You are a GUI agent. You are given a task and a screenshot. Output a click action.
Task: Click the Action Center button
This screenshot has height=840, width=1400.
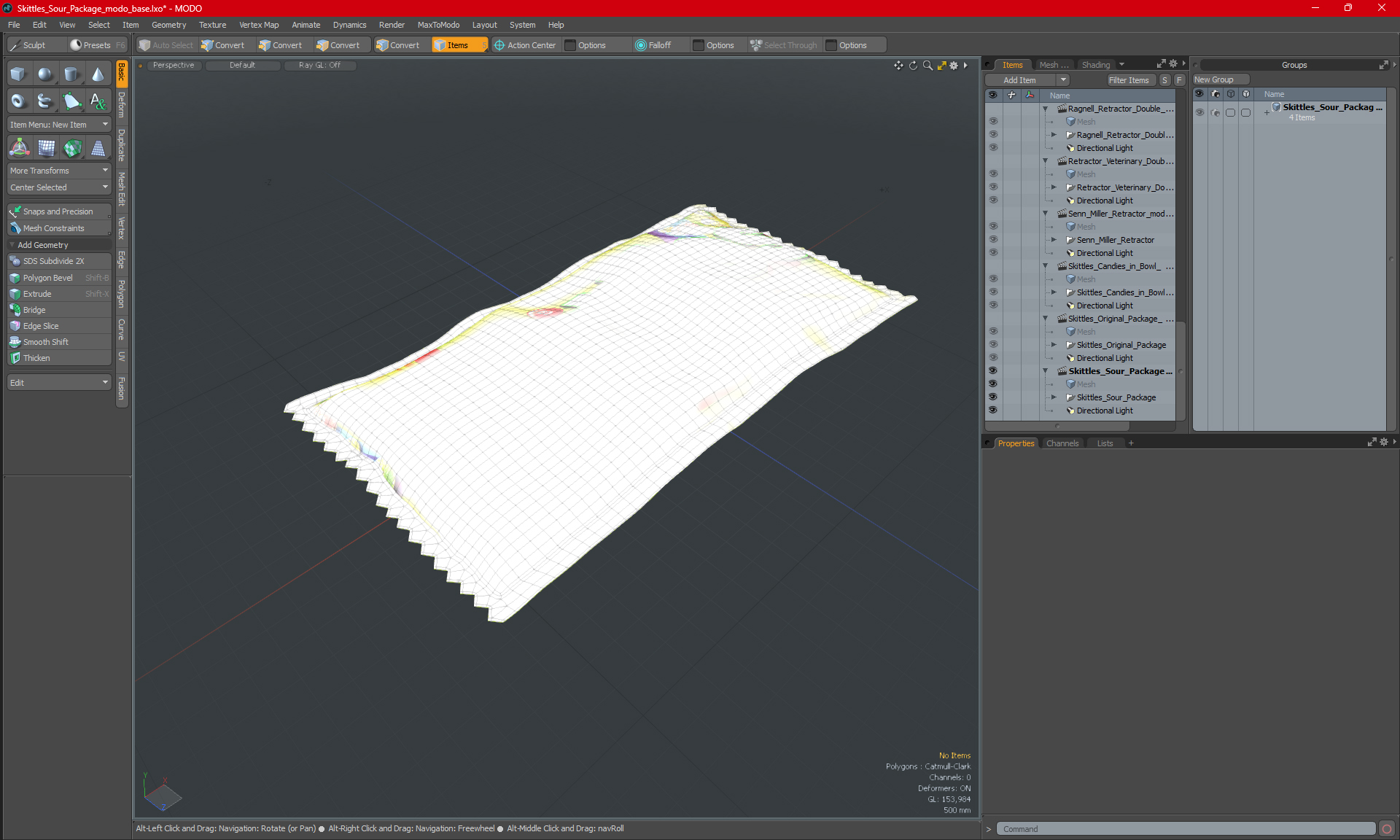coord(525,45)
